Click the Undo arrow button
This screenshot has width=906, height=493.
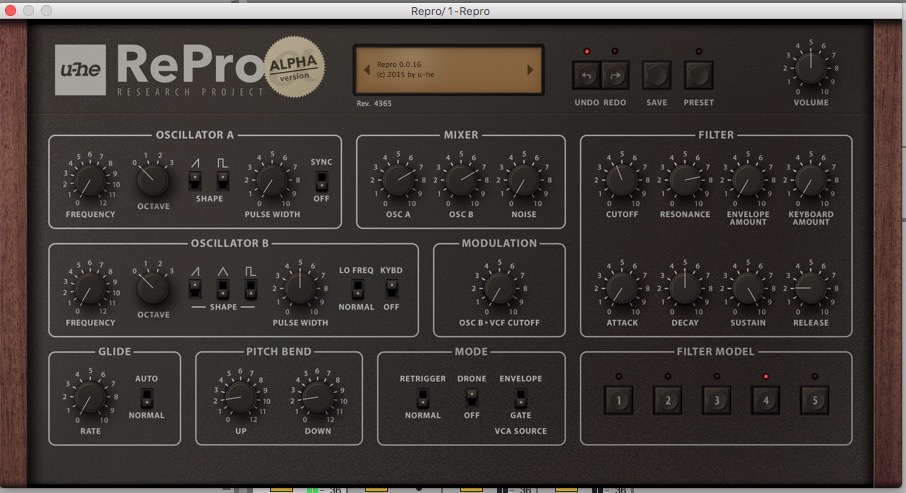tap(586, 75)
